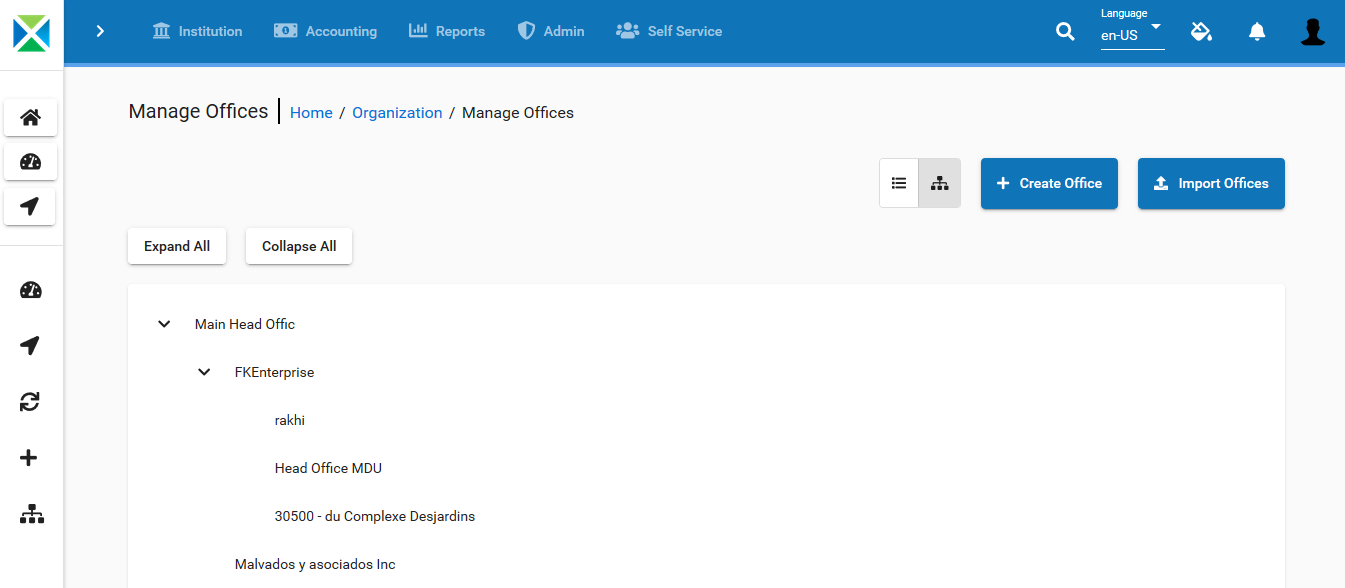Image resolution: width=1345 pixels, height=588 pixels.
Task: Click the lower navigation arrow icon in the sidebar
Action: (x=31, y=346)
